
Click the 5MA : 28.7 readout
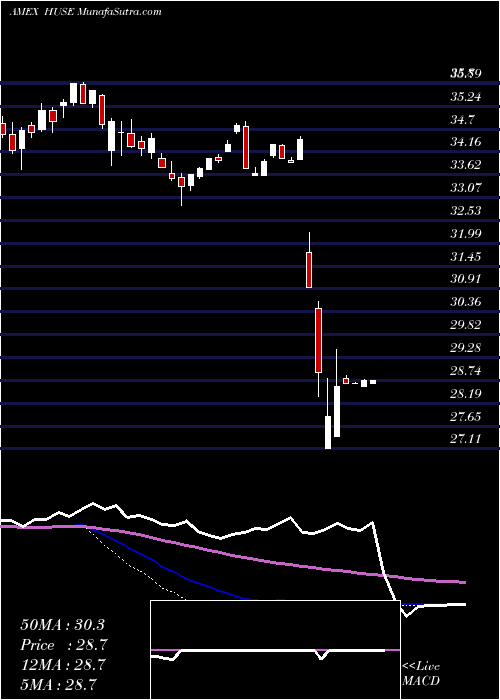pos(58,684)
